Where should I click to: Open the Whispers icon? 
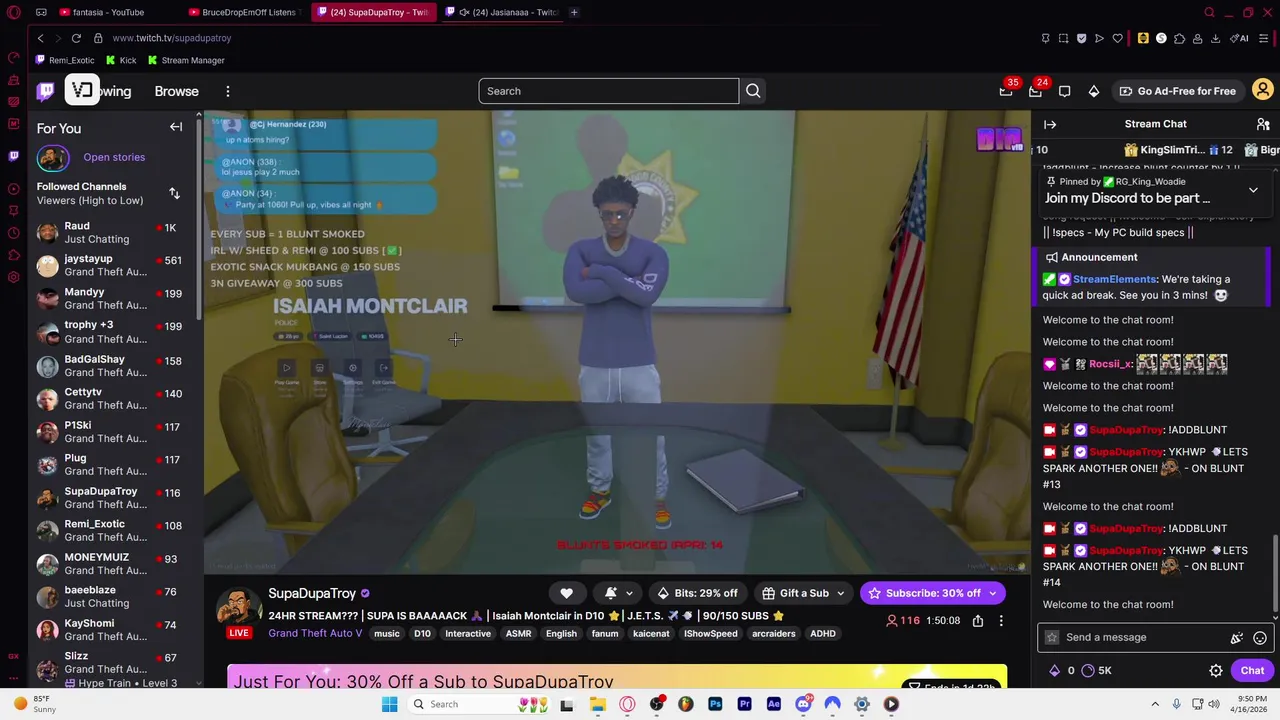[x=1065, y=91]
